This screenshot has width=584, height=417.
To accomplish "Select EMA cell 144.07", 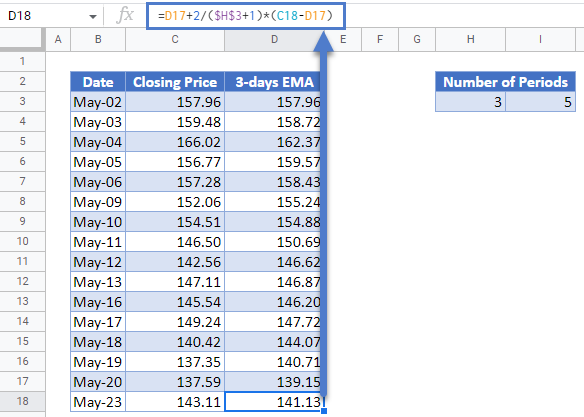I will [x=274, y=342].
